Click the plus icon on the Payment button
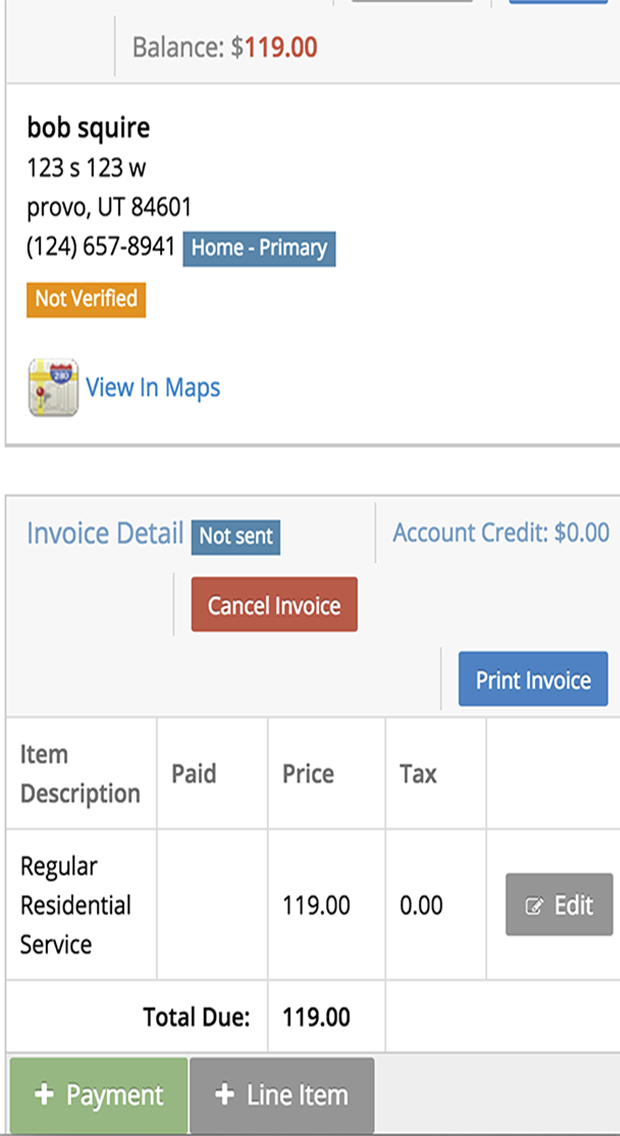 [43, 1094]
